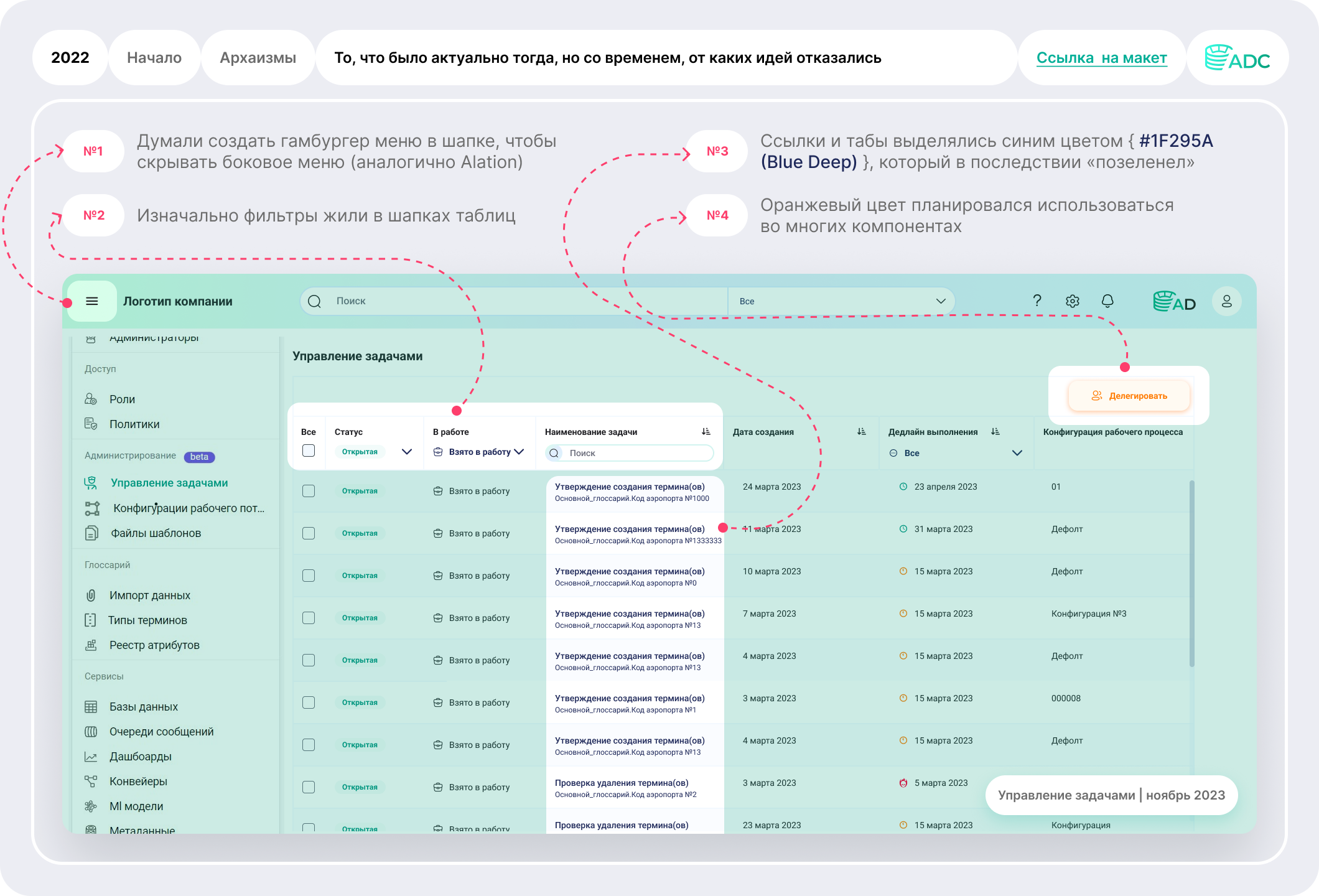Click the Архаизмы pill in the top banner
This screenshot has height=896, width=1319.
pos(258,58)
